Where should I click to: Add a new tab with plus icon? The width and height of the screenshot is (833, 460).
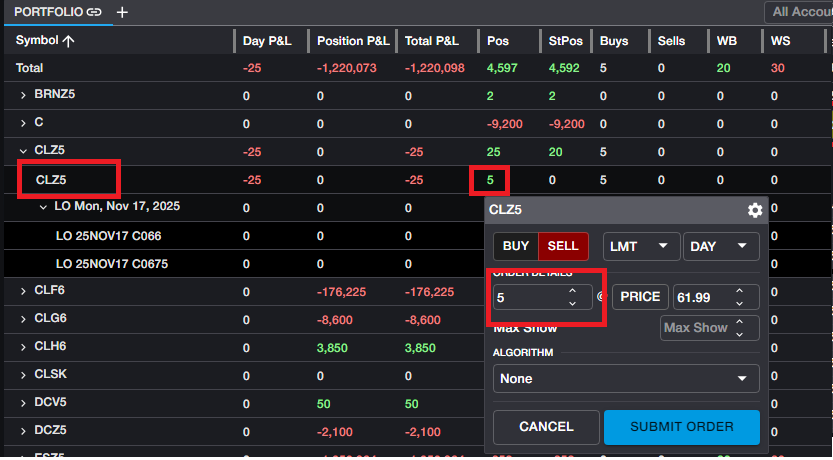coord(122,12)
